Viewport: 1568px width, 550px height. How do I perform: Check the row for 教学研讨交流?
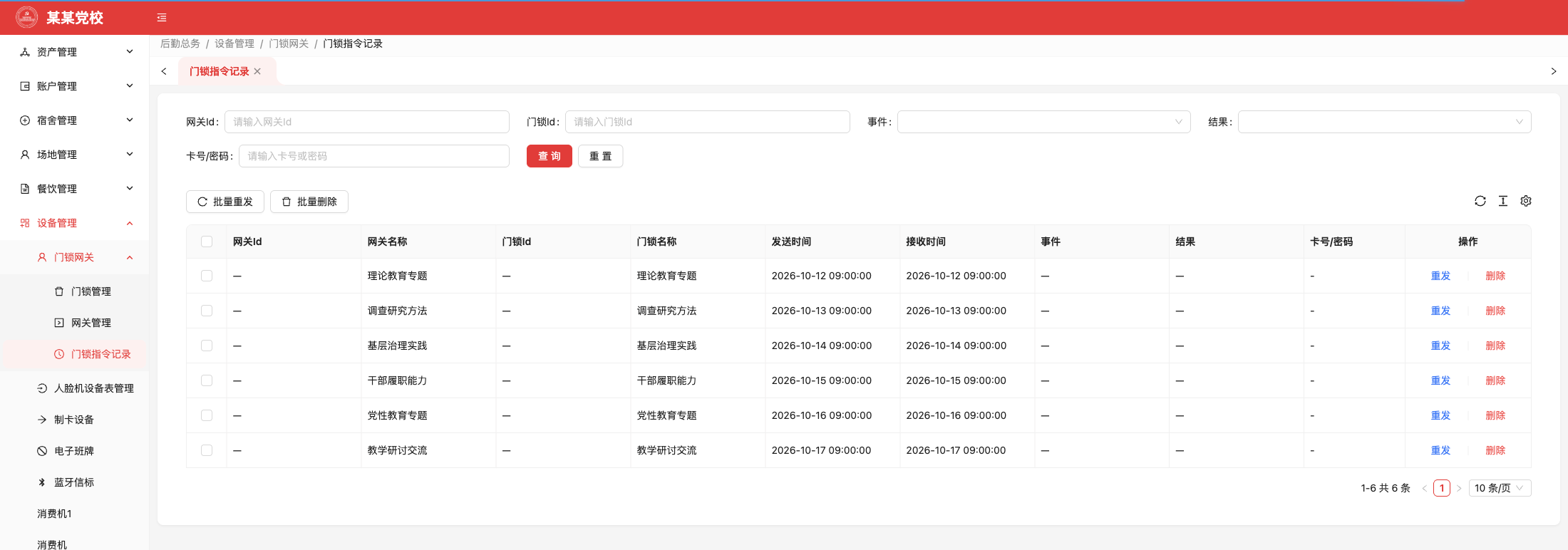pyautogui.click(x=207, y=450)
